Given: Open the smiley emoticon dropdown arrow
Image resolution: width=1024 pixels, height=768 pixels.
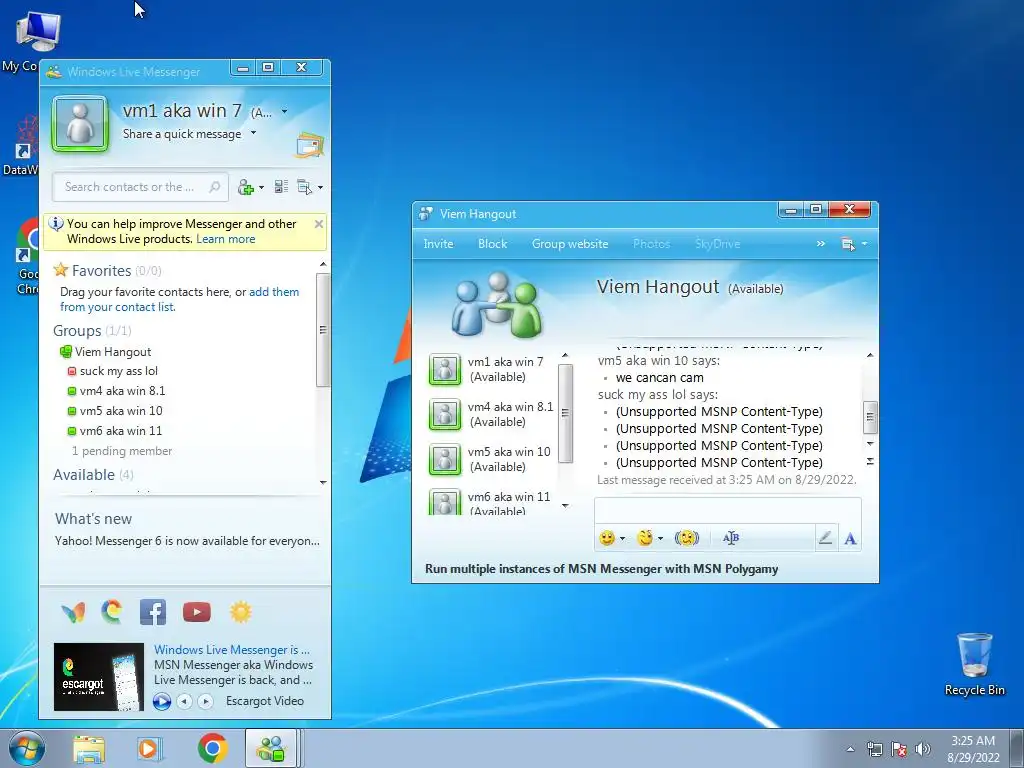Looking at the screenshot, I should pyautogui.click(x=622, y=539).
